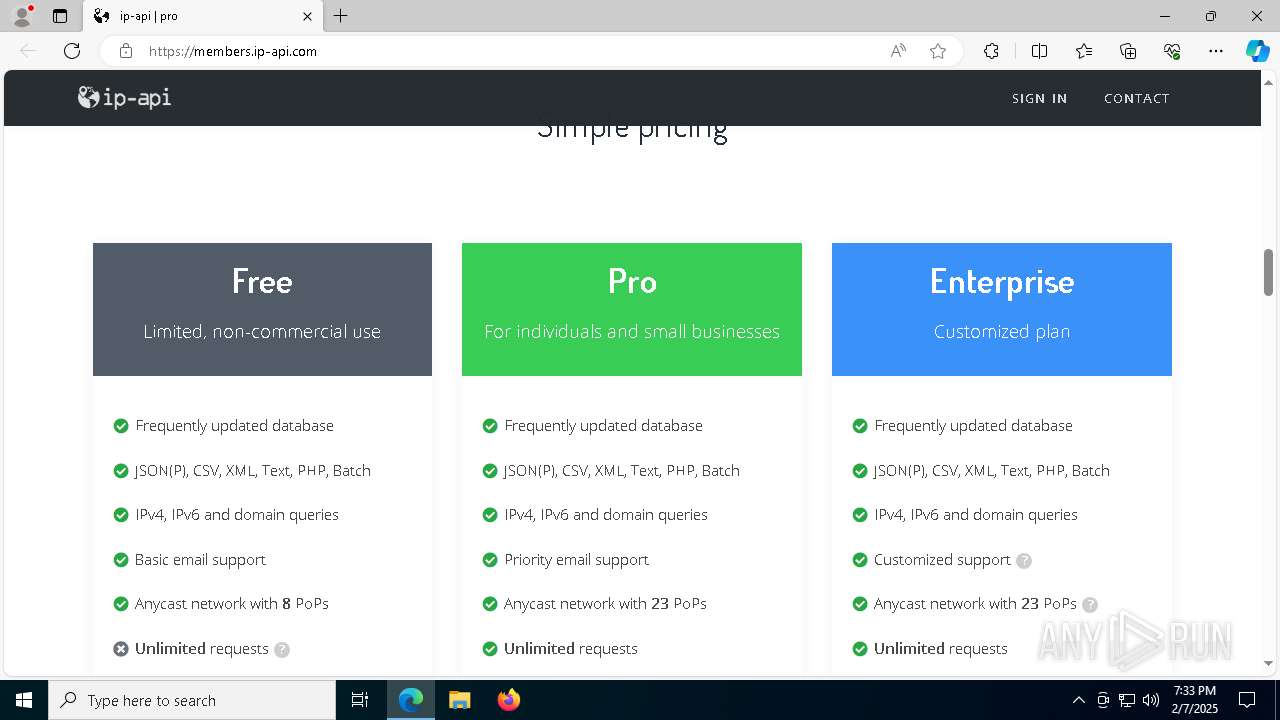Select Pro 'Unlimited requests' text
This screenshot has width=1280, height=720.
coord(571,649)
